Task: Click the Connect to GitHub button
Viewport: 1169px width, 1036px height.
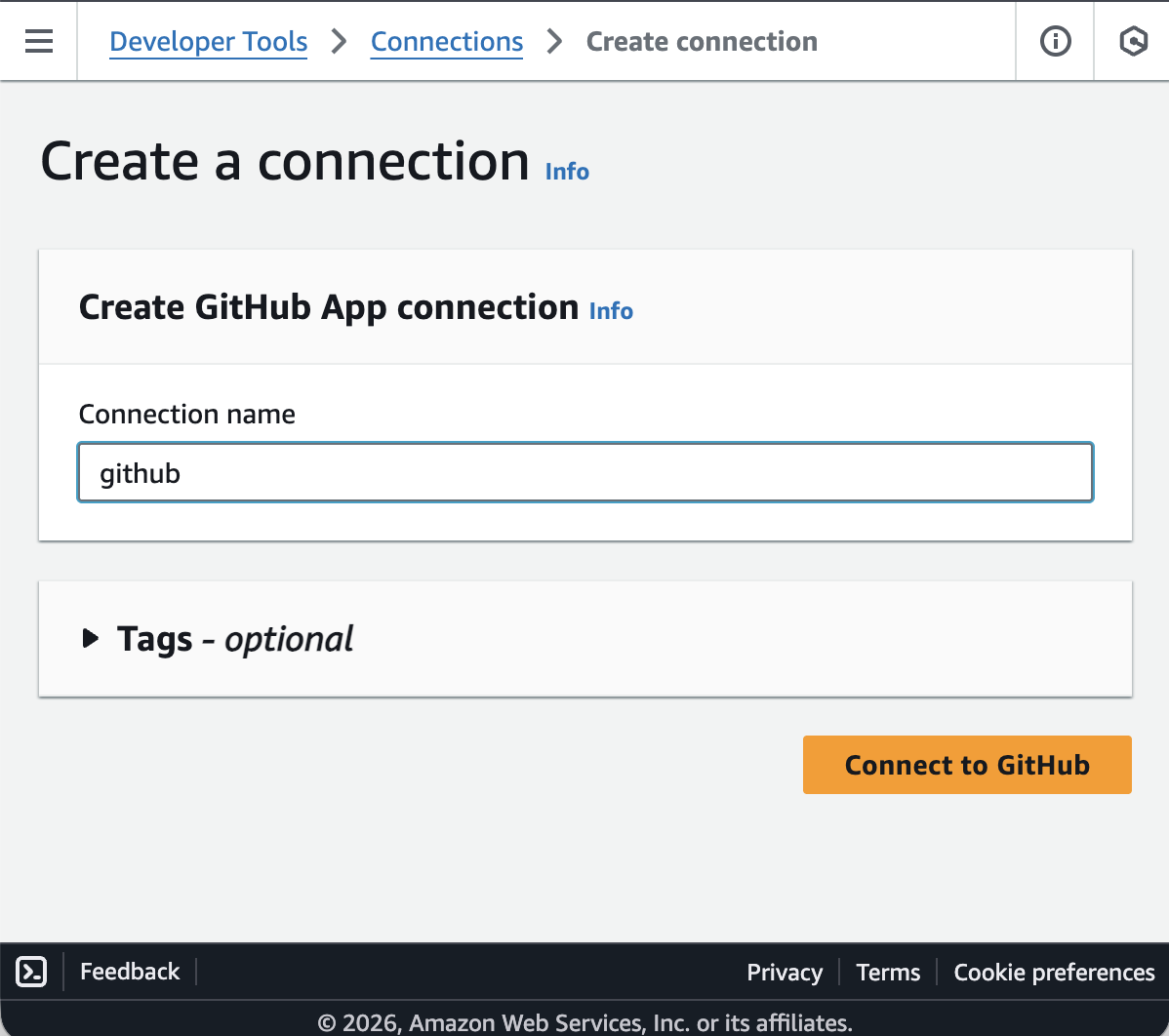Action: coord(967,765)
